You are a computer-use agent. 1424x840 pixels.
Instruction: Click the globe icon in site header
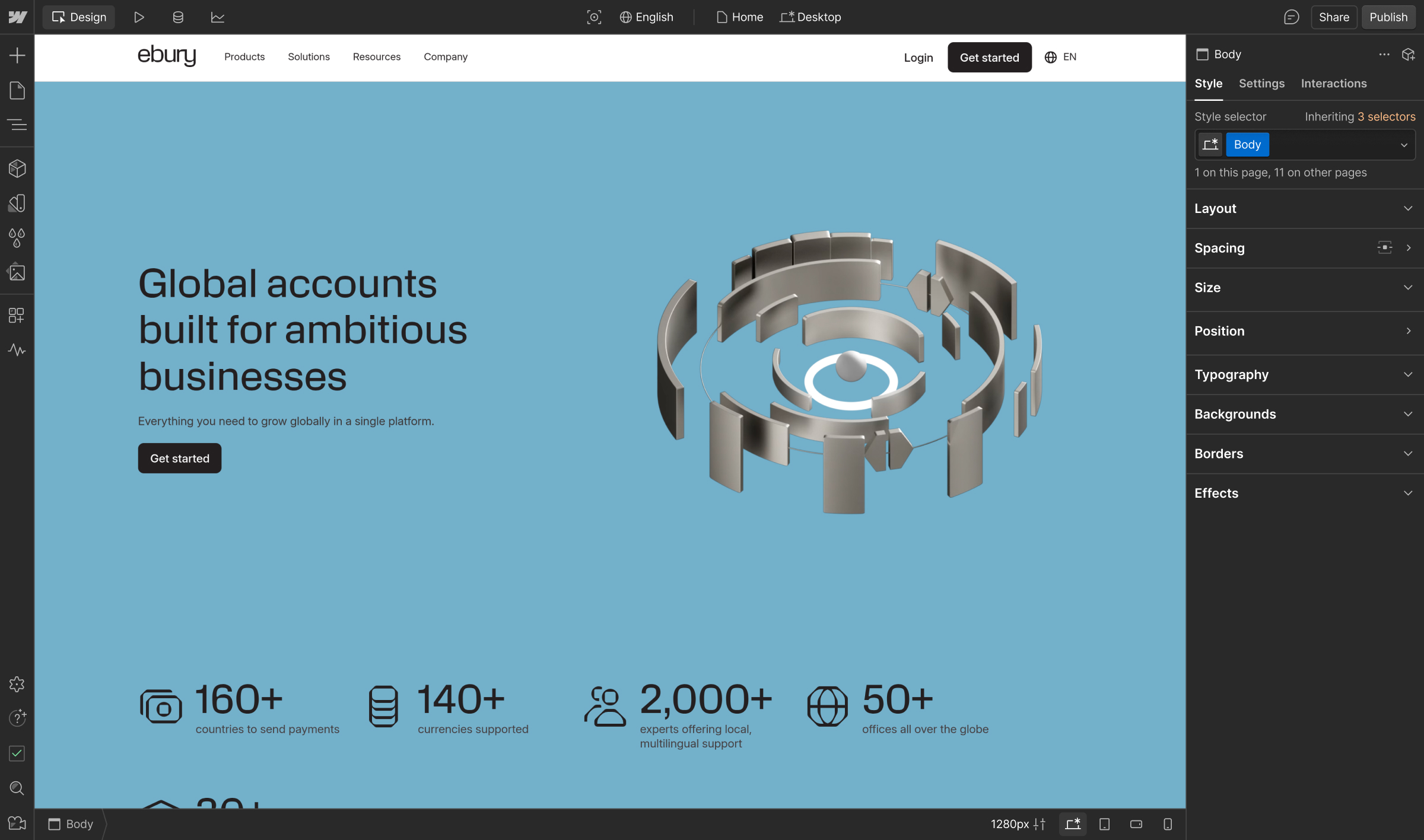(x=1050, y=57)
